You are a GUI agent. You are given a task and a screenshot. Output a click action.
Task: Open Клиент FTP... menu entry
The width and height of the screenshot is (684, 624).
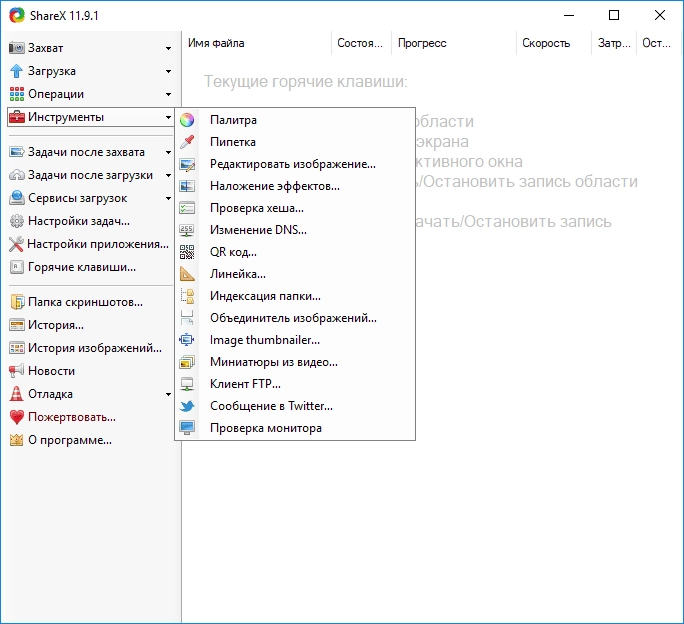(x=295, y=384)
